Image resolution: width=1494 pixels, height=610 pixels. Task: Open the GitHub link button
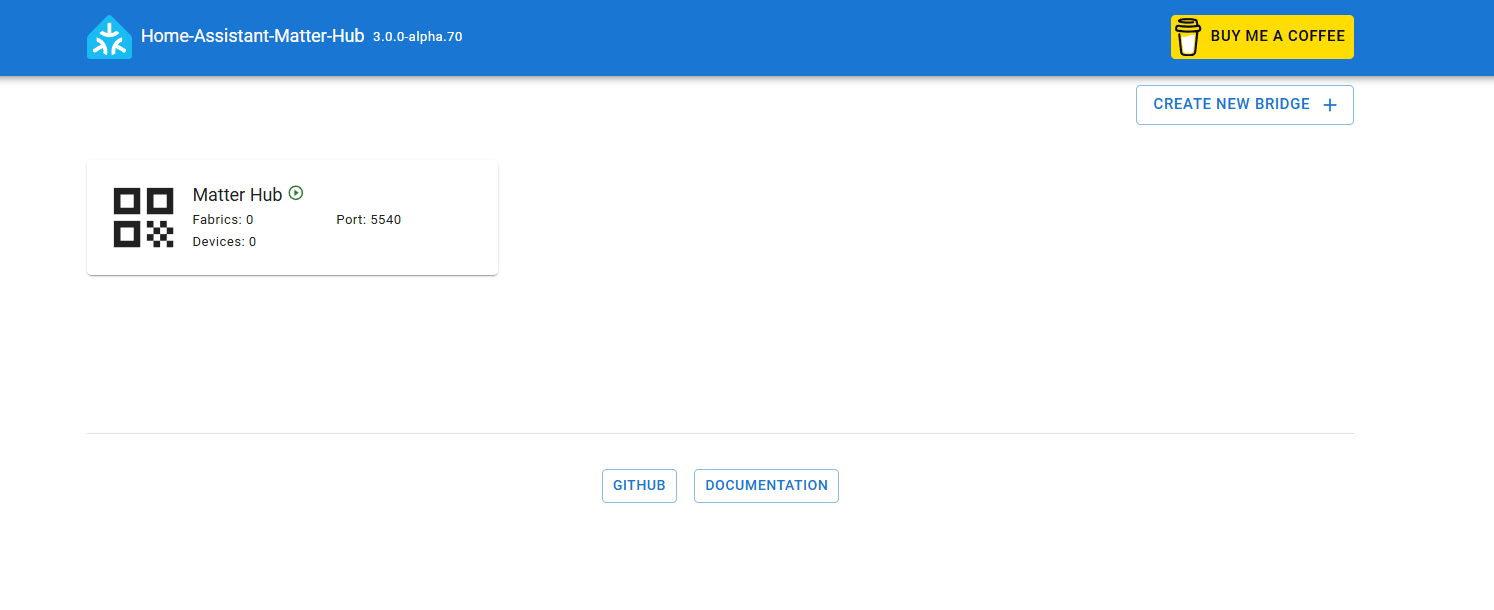[639, 486]
